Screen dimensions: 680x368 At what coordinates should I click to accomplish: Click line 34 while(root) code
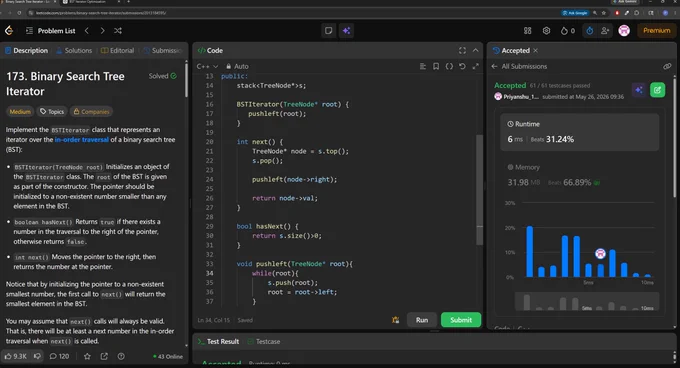275,274
